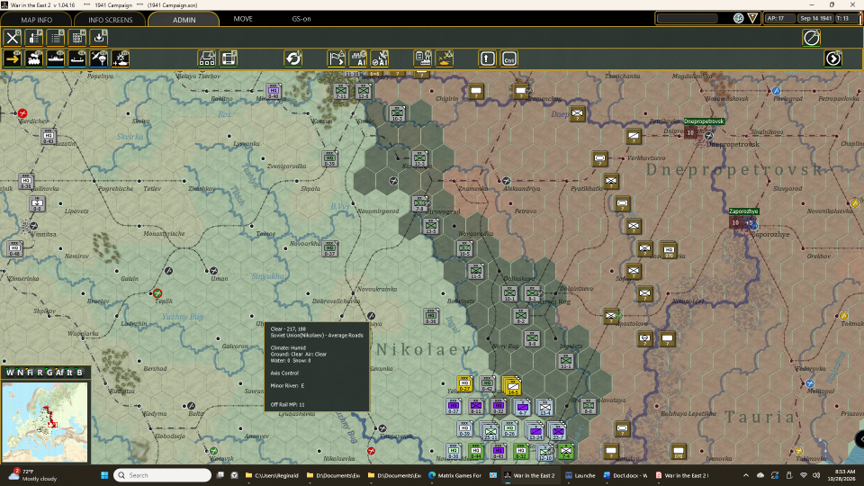Switch to Matrix Games Forum browser window
This screenshot has height=486, width=864.
point(455,475)
